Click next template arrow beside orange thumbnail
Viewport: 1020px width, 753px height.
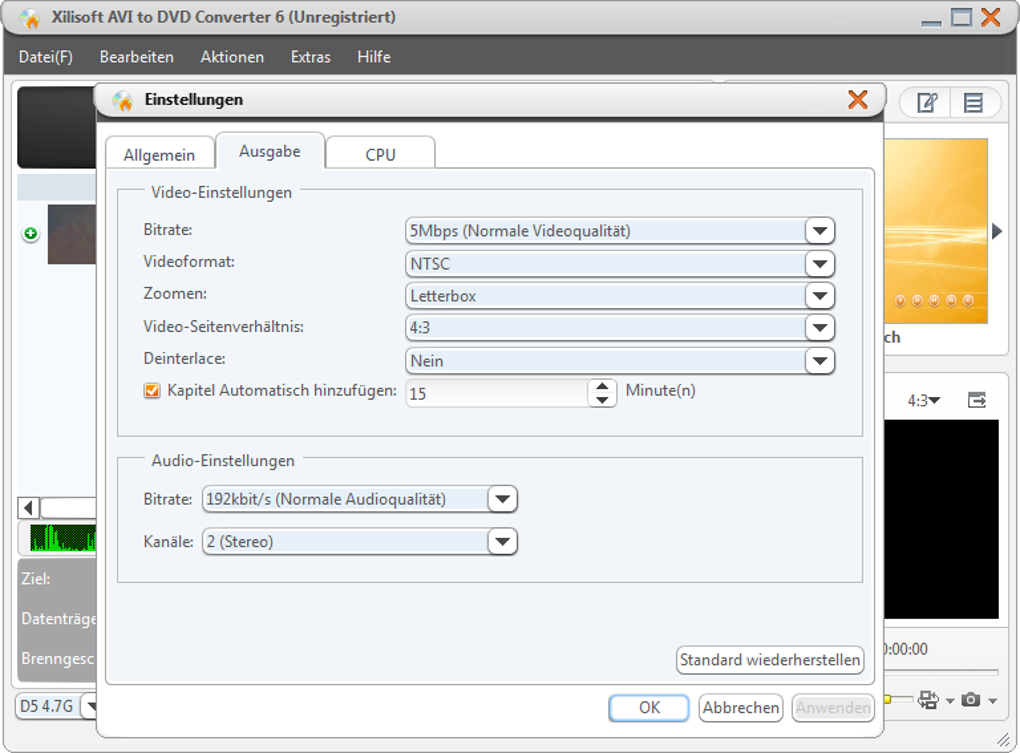[997, 231]
